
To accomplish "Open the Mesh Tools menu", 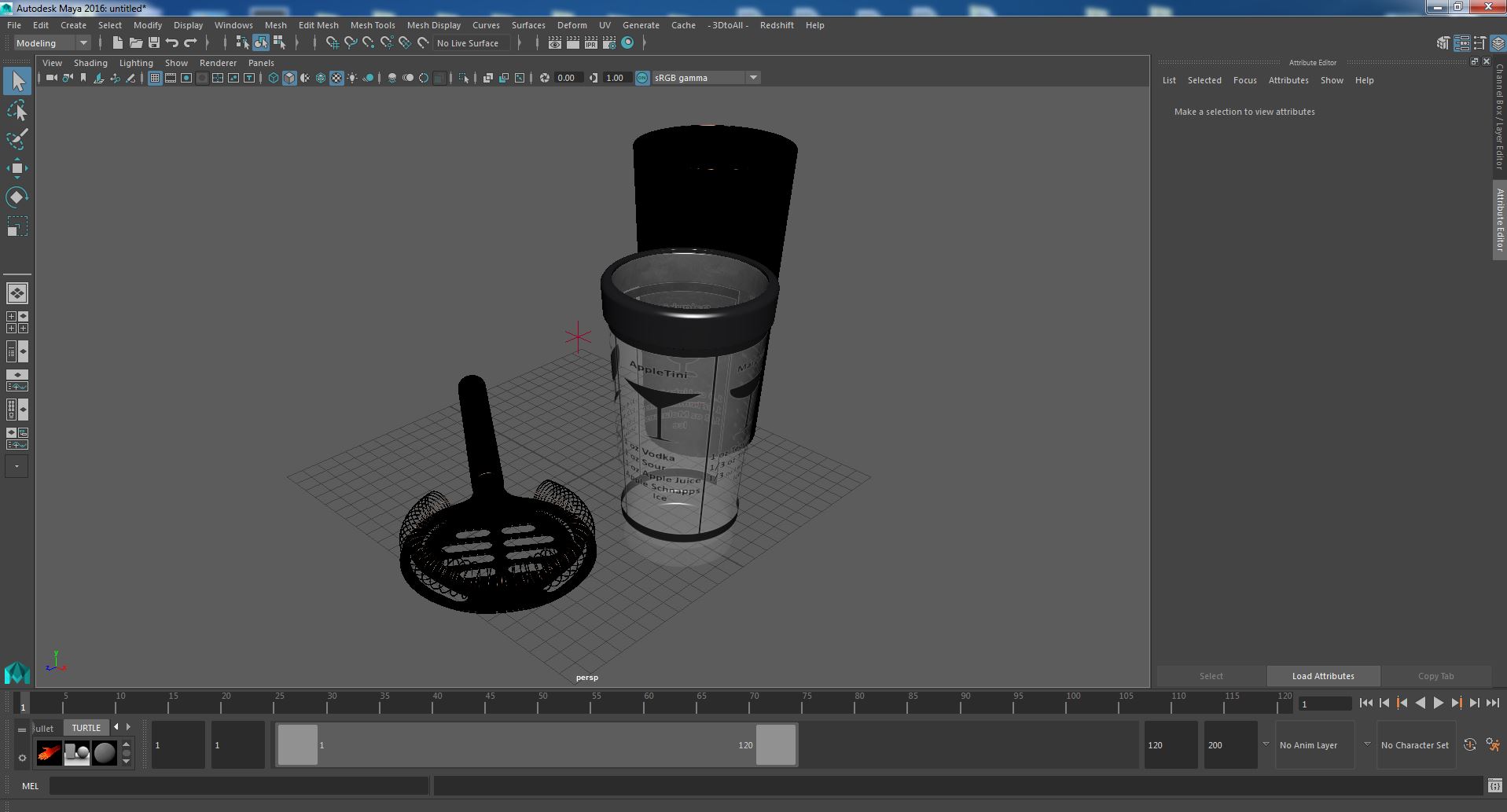I will [x=373, y=25].
